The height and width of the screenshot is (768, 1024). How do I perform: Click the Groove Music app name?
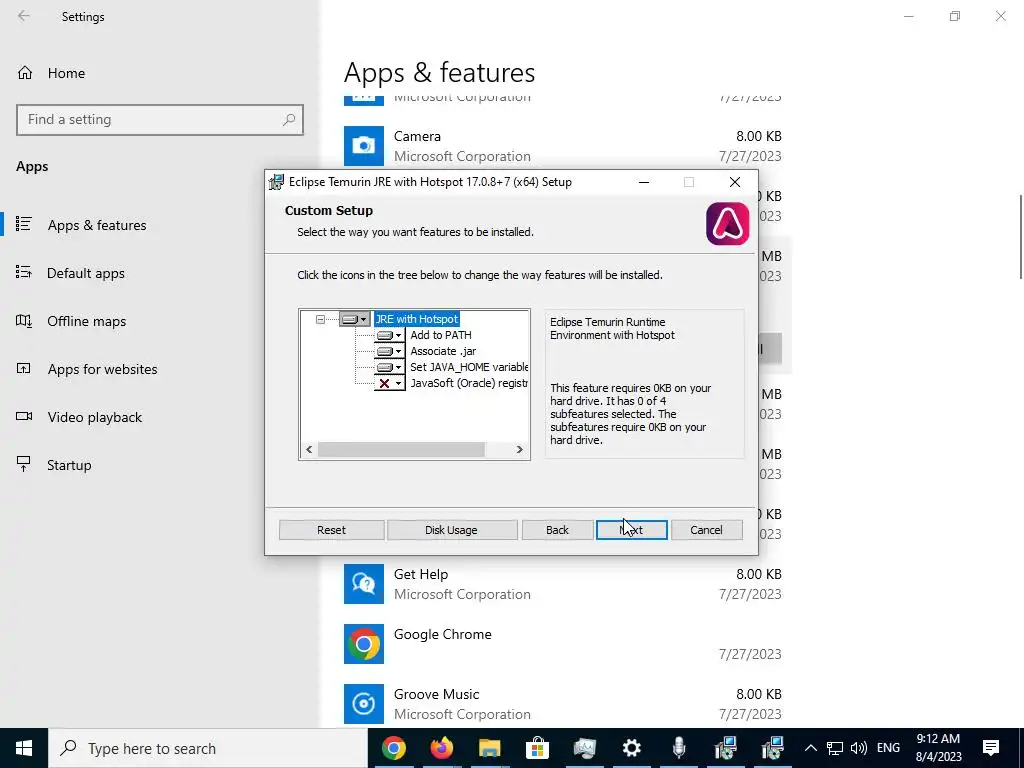436,694
